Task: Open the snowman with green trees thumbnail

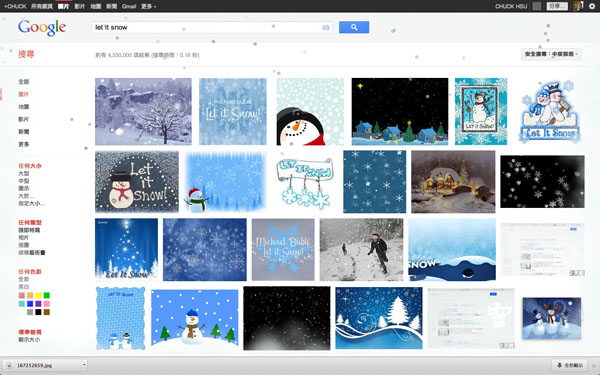Action: point(194,318)
